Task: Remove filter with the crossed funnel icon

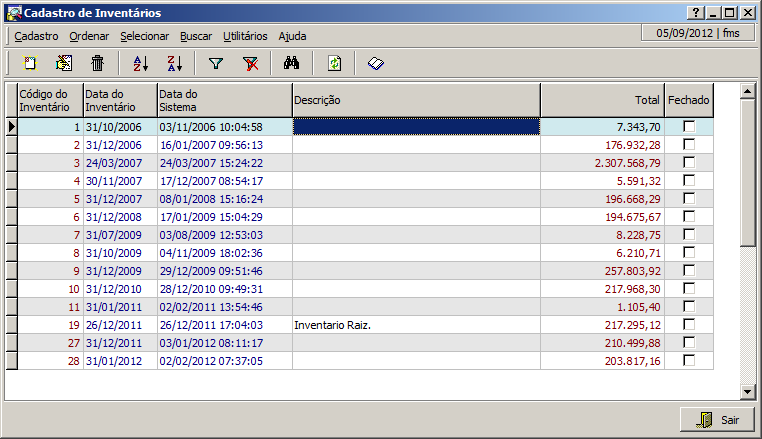Action: [x=251, y=64]
